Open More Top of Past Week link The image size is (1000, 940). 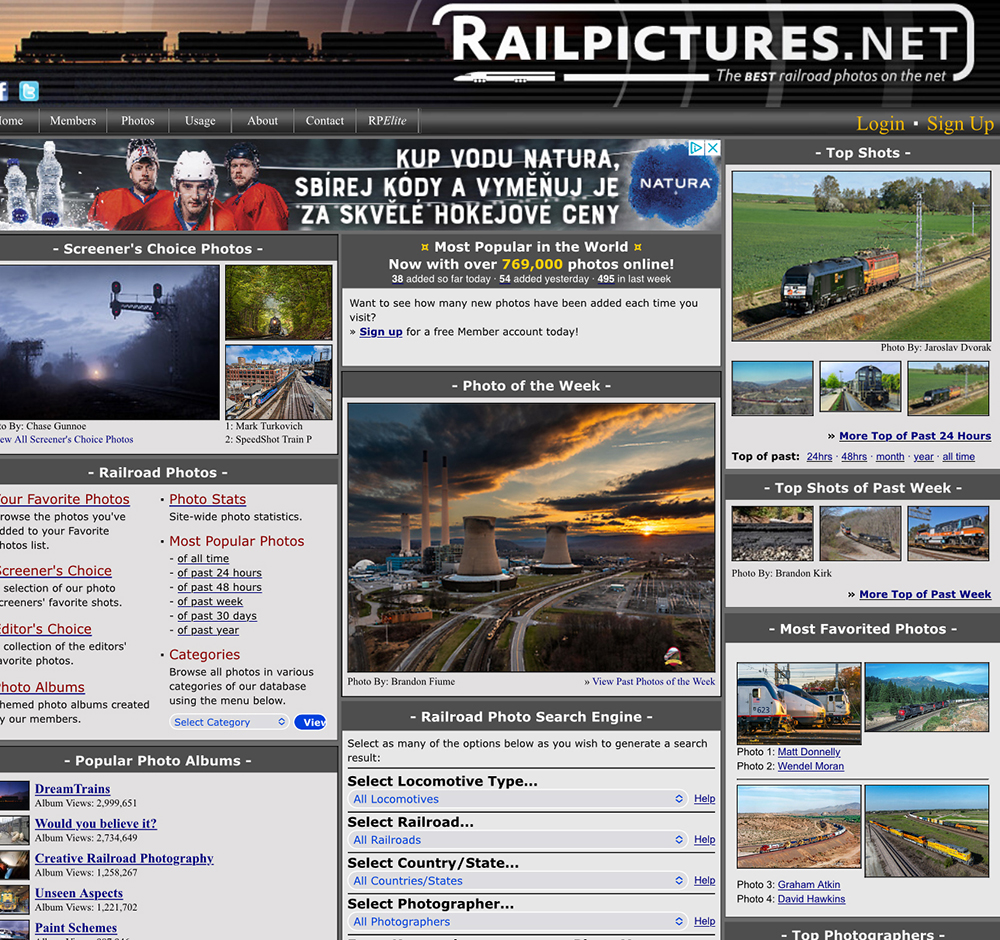(925, 594)
